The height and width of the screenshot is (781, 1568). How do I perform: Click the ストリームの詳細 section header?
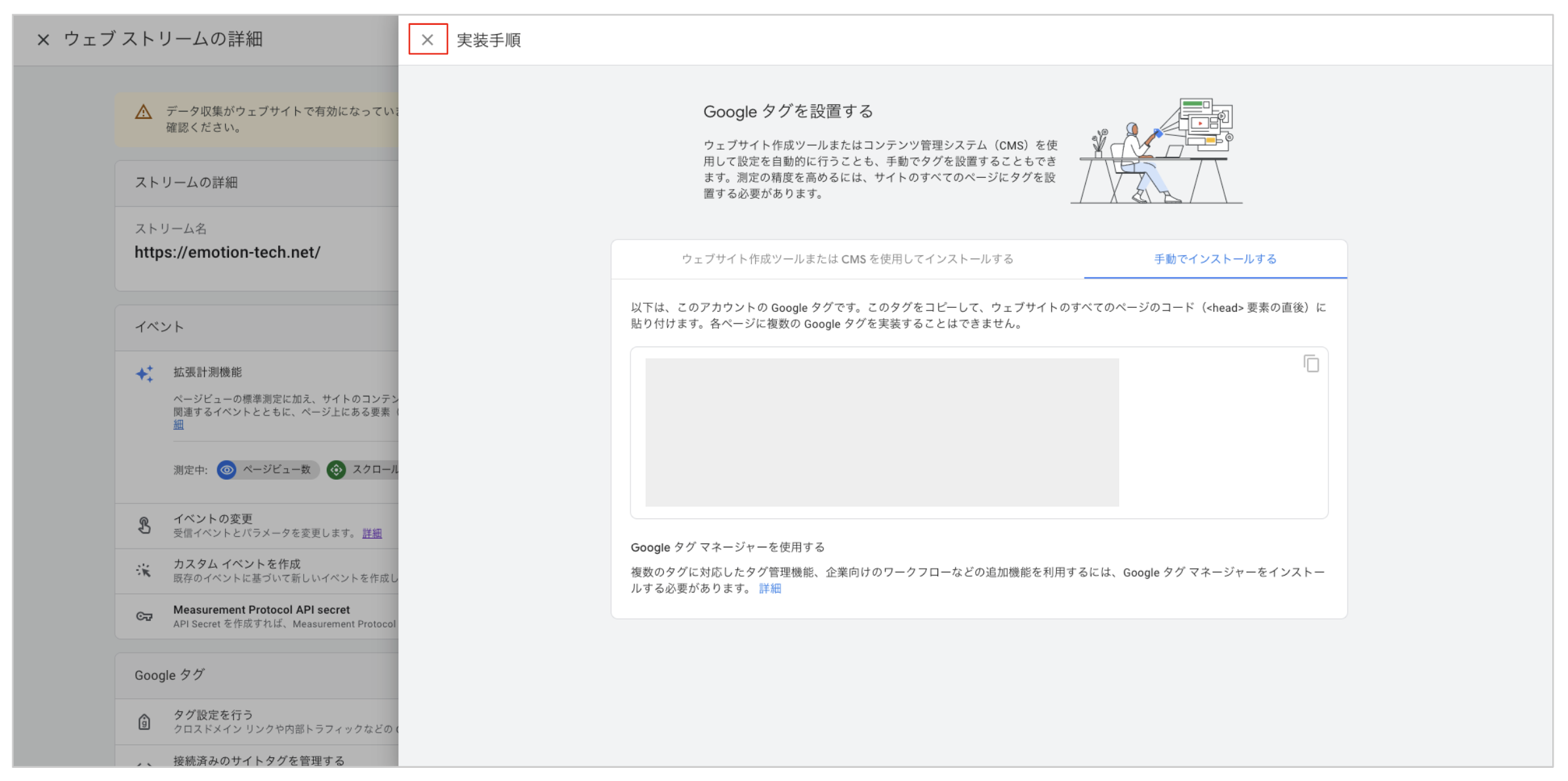click(x=257, y=183)
